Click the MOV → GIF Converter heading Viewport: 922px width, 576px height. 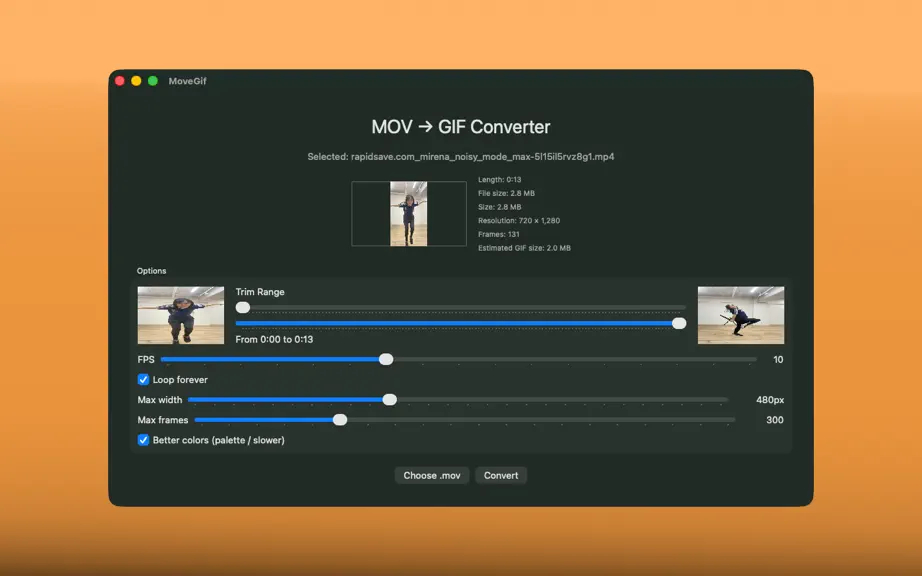click(460, 127)
